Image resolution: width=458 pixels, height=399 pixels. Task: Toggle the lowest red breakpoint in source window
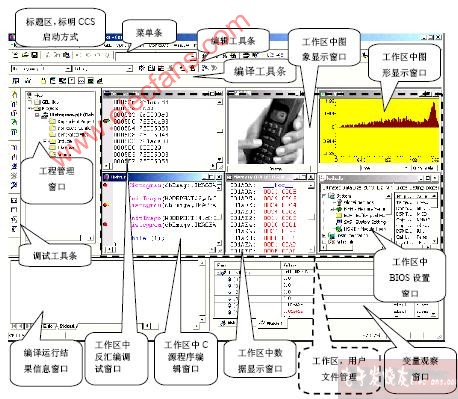point(105,224)
